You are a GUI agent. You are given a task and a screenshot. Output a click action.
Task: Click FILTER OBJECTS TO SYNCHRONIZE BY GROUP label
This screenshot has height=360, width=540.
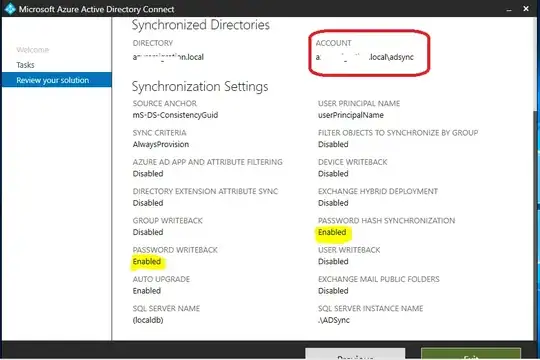pos(398,133)
